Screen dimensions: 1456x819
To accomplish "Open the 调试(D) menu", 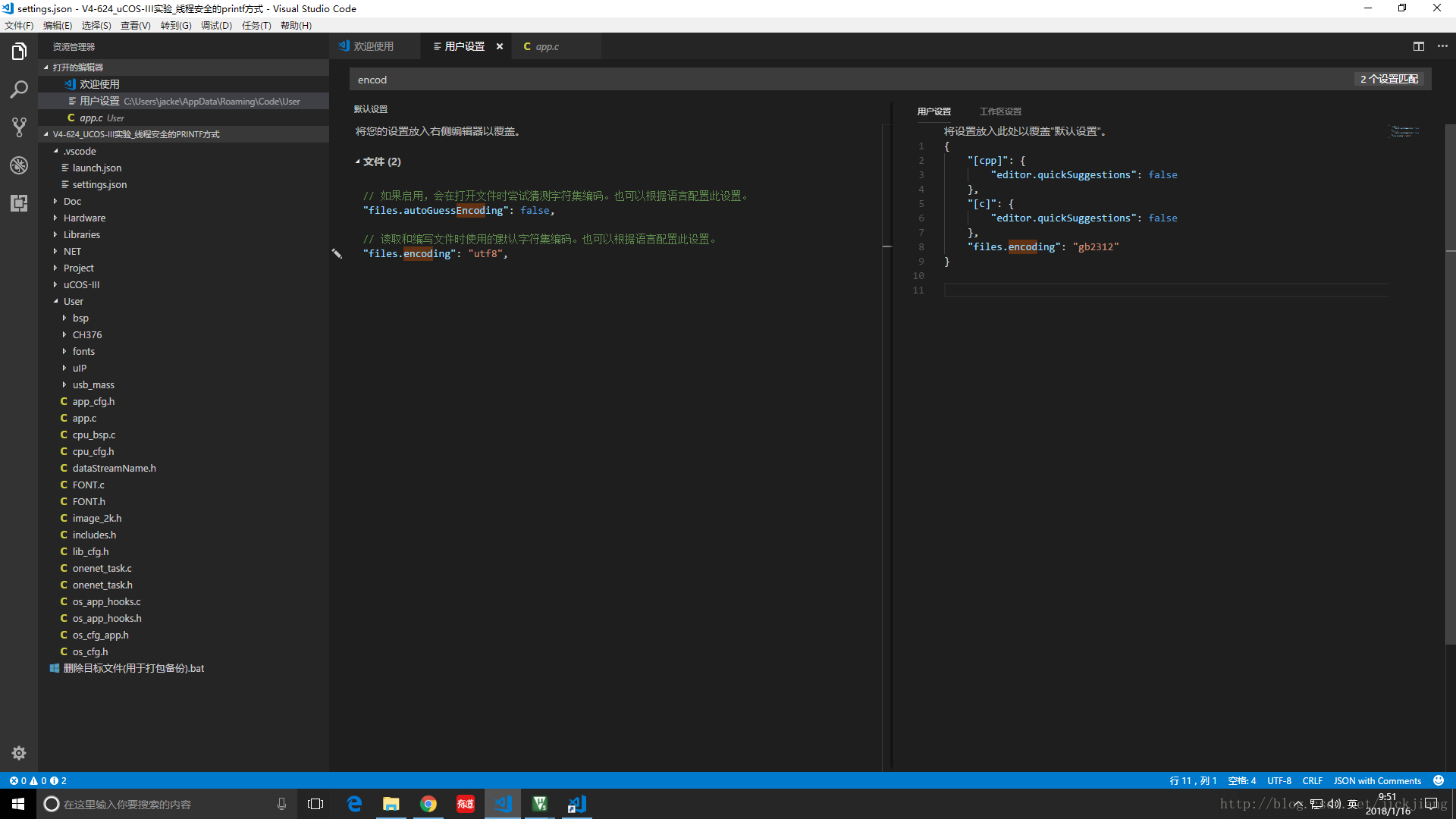I will [x=216, y=25].
